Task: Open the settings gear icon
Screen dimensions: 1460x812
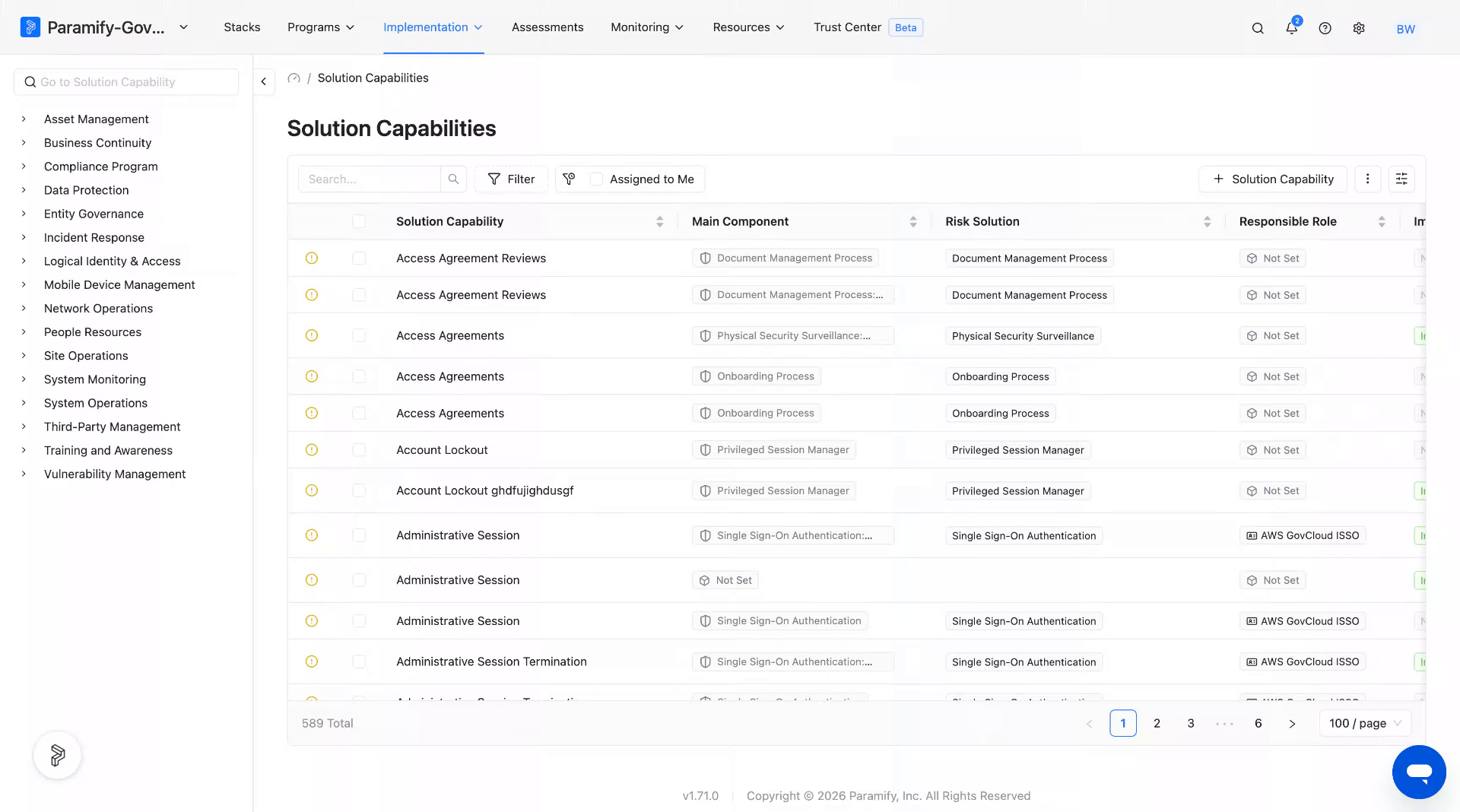Action: pyautogui.click(x=1359, y=28)
